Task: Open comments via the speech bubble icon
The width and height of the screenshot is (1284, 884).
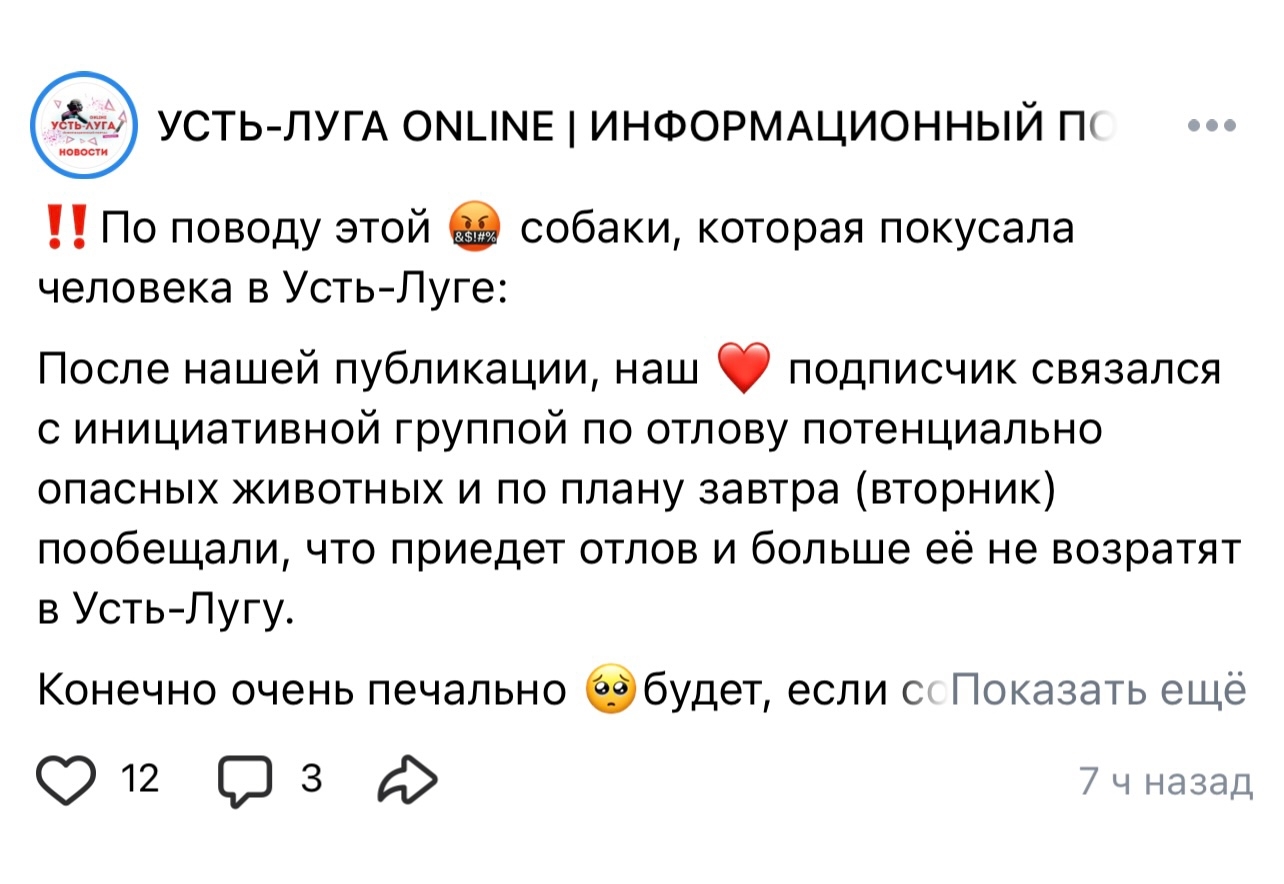Action: pos(242,782)
